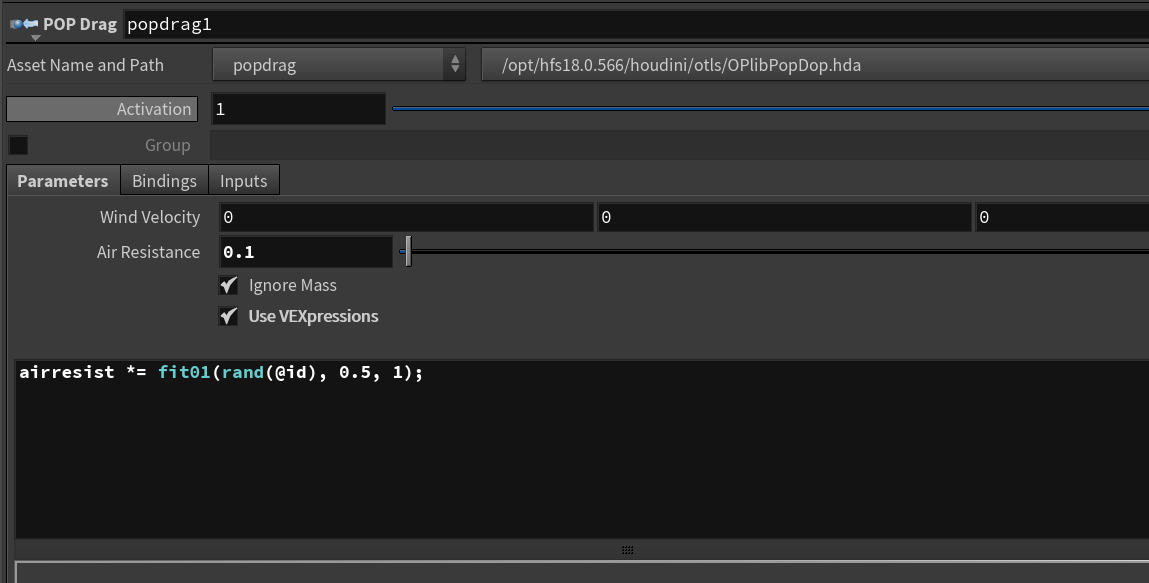Click the Activation label button
The image size is (1149, 583).
click(x=102, y=109)
